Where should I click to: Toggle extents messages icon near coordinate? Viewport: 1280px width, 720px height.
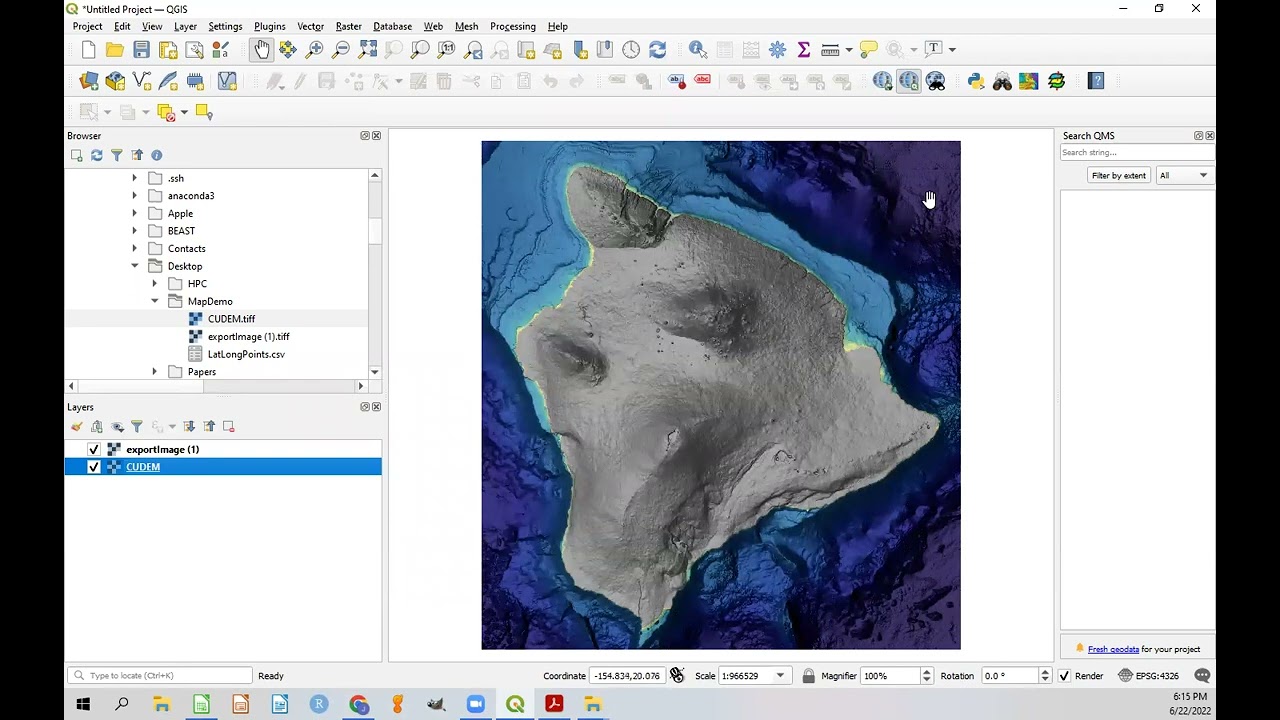click(x=677, y=675)
